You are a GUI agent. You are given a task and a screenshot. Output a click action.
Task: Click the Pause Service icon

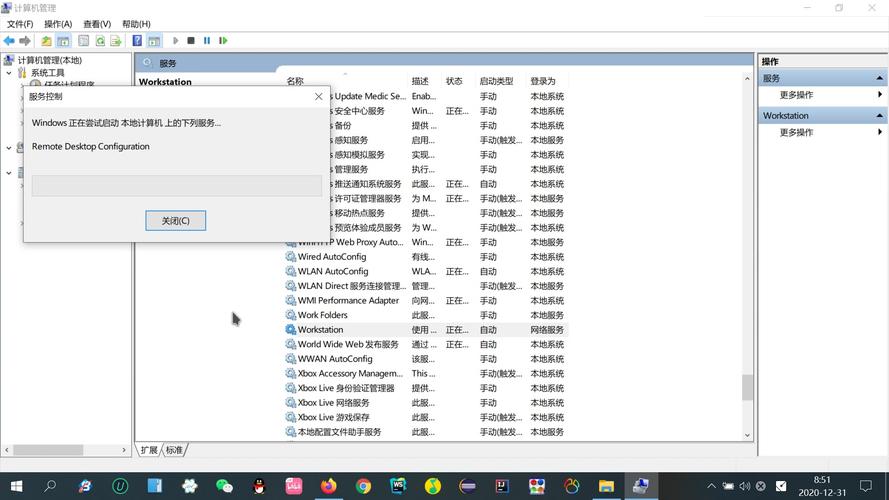[x=207, y=41]
